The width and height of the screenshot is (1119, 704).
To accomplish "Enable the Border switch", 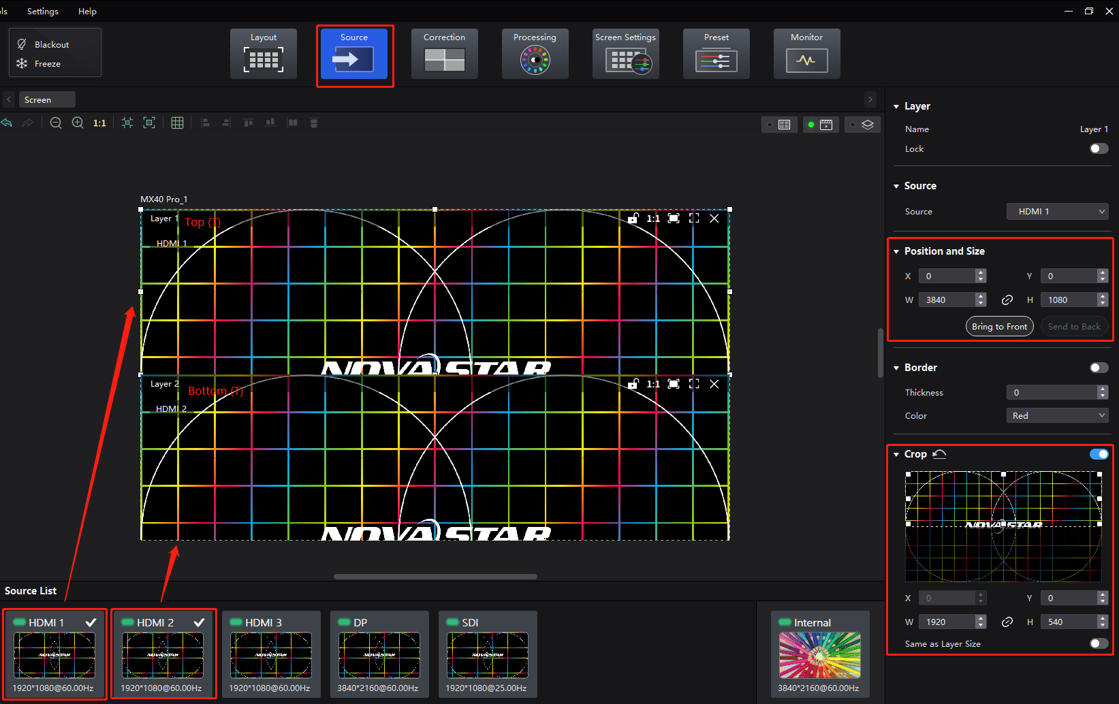I will [x=1099, y=368].
